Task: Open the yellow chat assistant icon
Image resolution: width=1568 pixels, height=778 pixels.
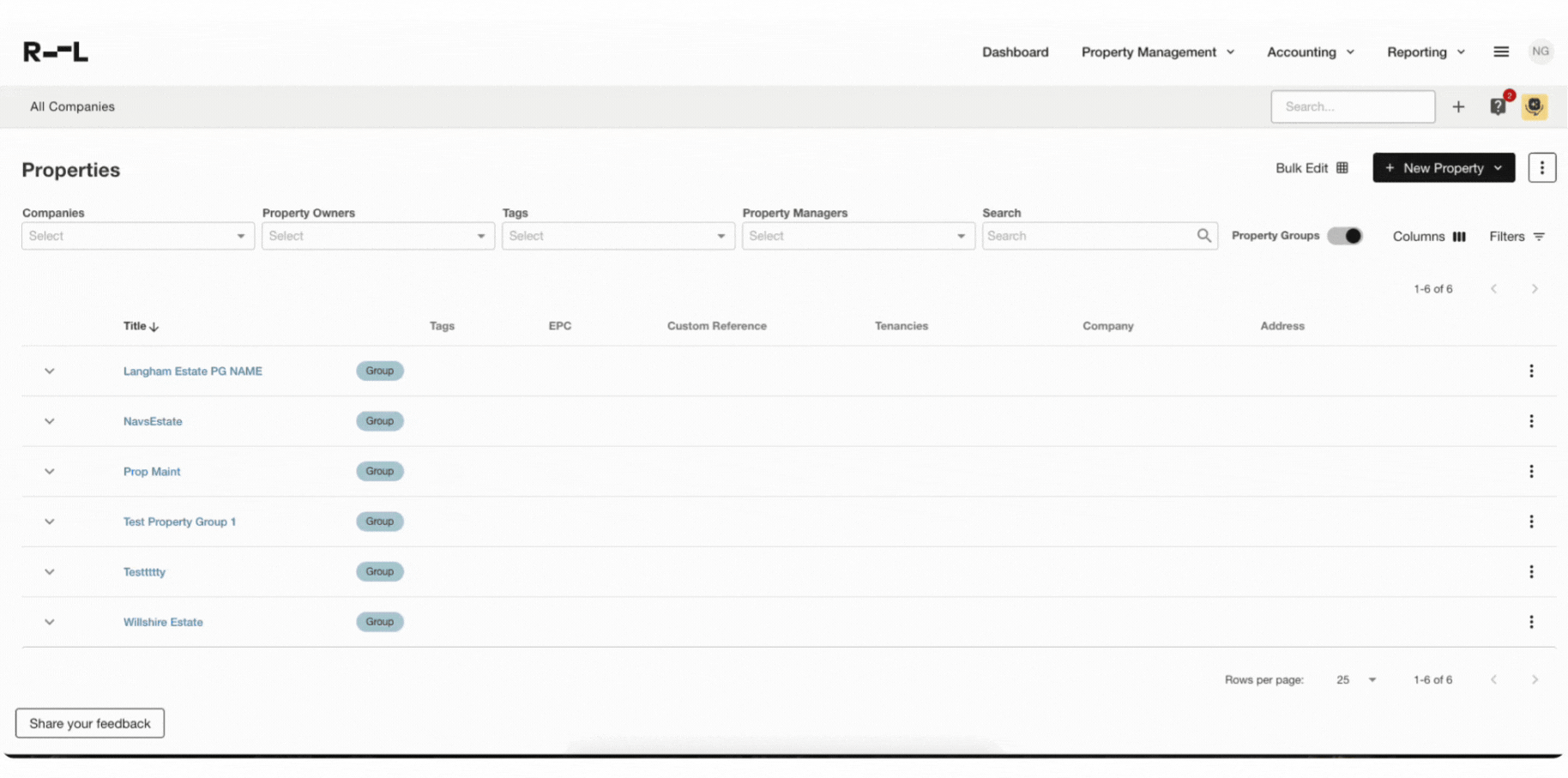Action: click(x=1535, y=106)
